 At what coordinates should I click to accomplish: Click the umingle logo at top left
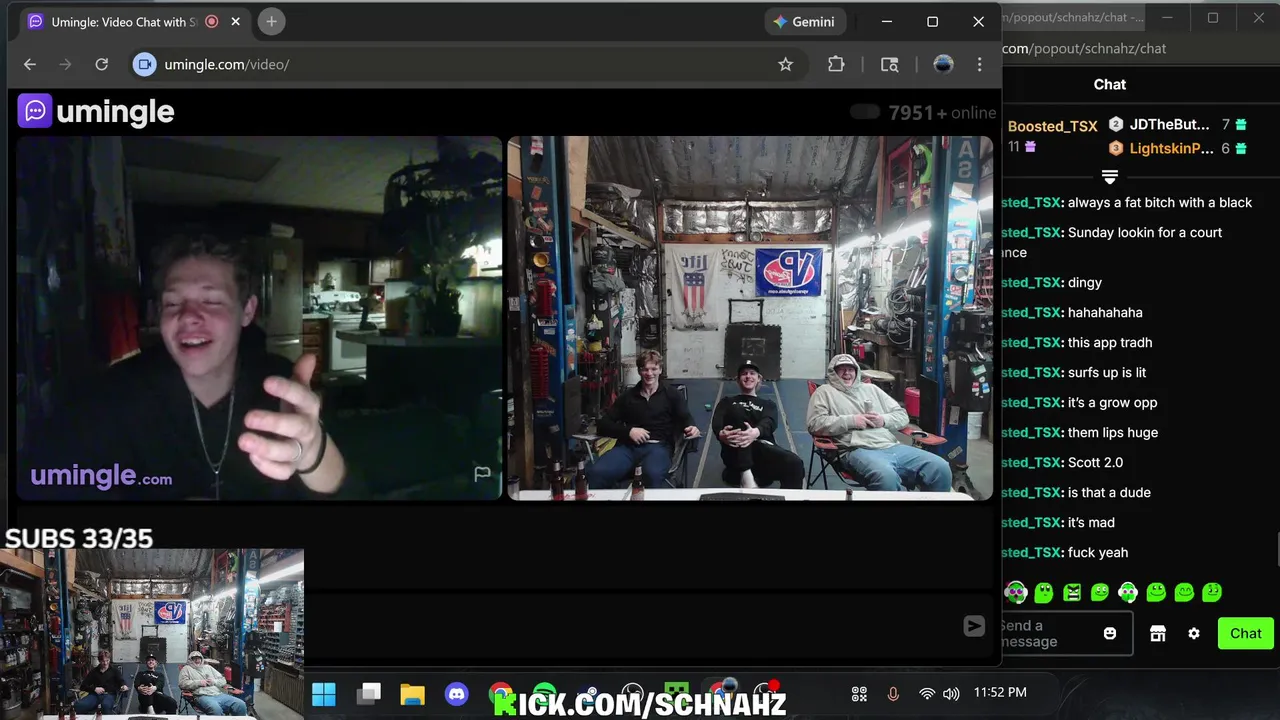tap(96, 111)
